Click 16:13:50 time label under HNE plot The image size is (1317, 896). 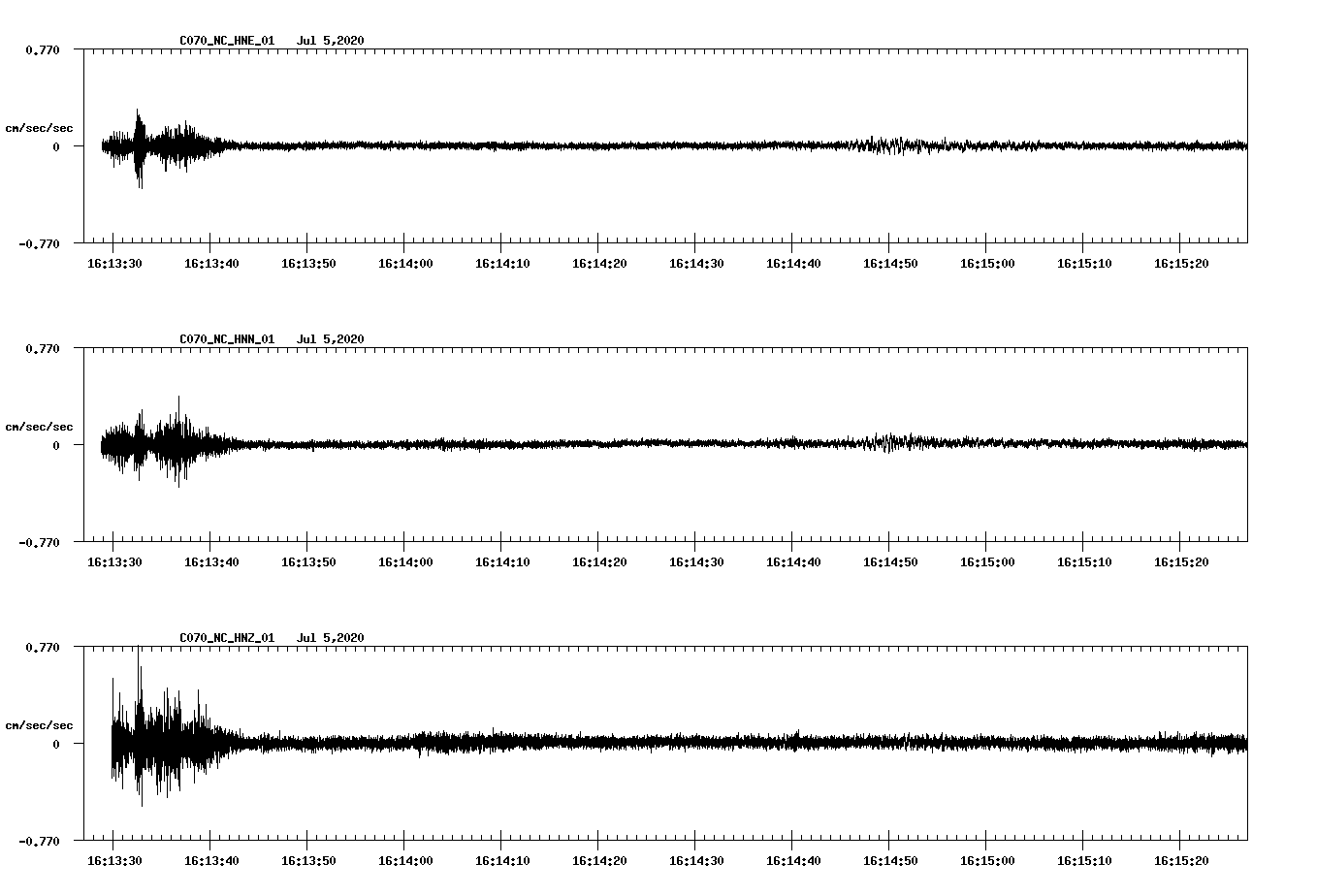[308, 263]
